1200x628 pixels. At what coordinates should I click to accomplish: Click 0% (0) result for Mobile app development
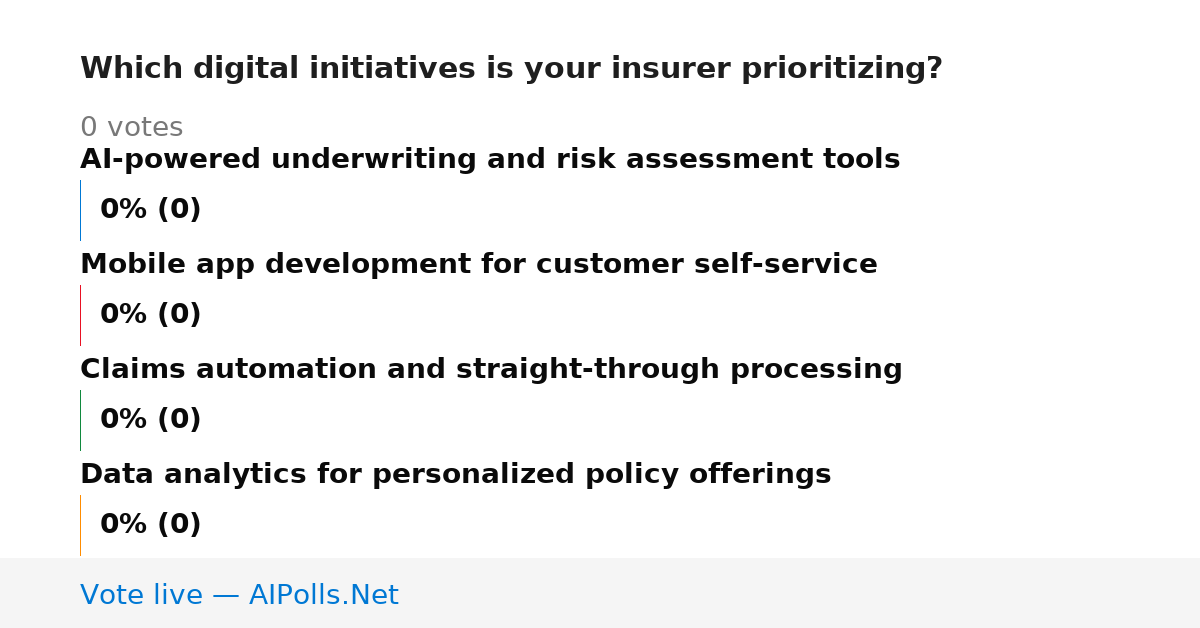point(151,315)
